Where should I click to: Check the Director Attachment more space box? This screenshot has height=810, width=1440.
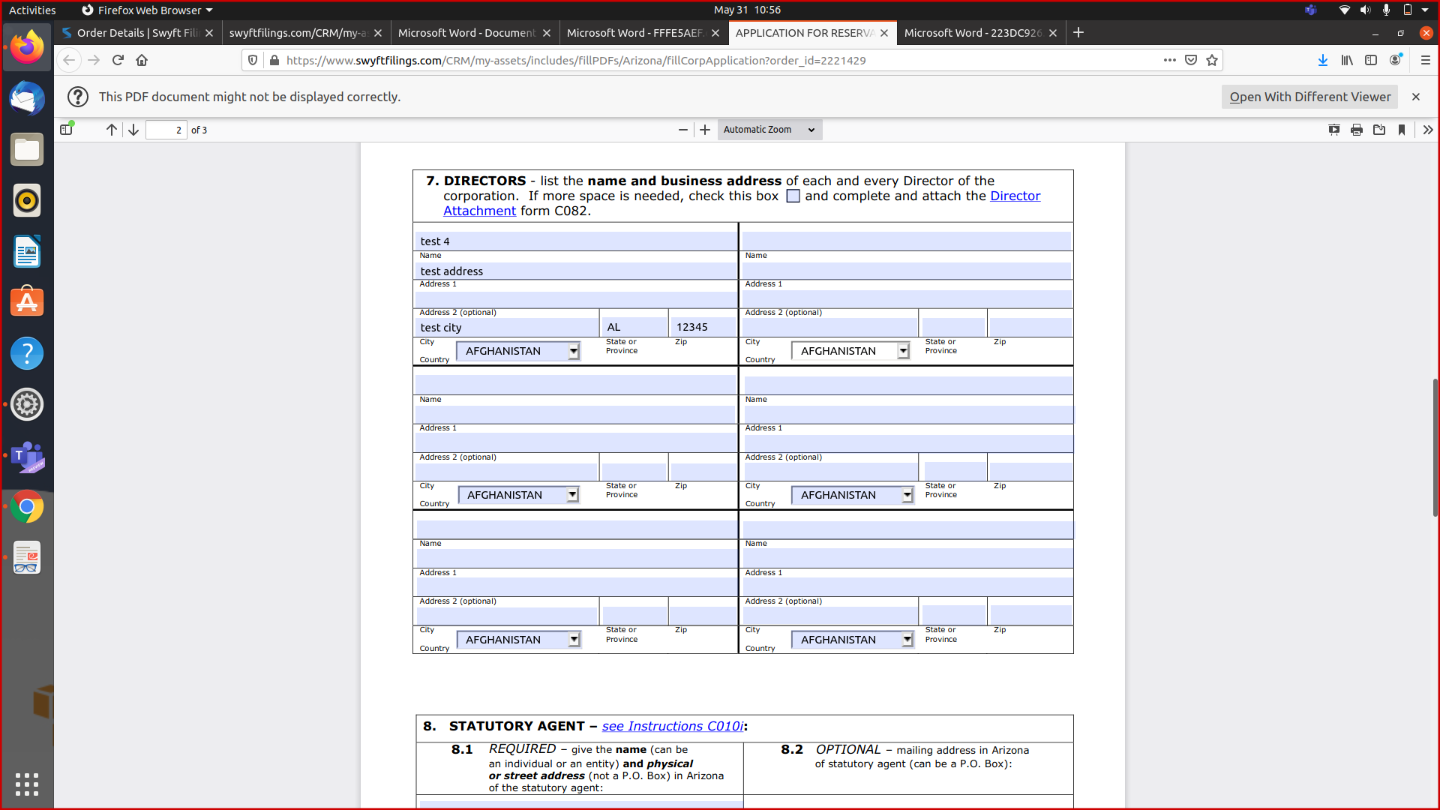(793, 196)
